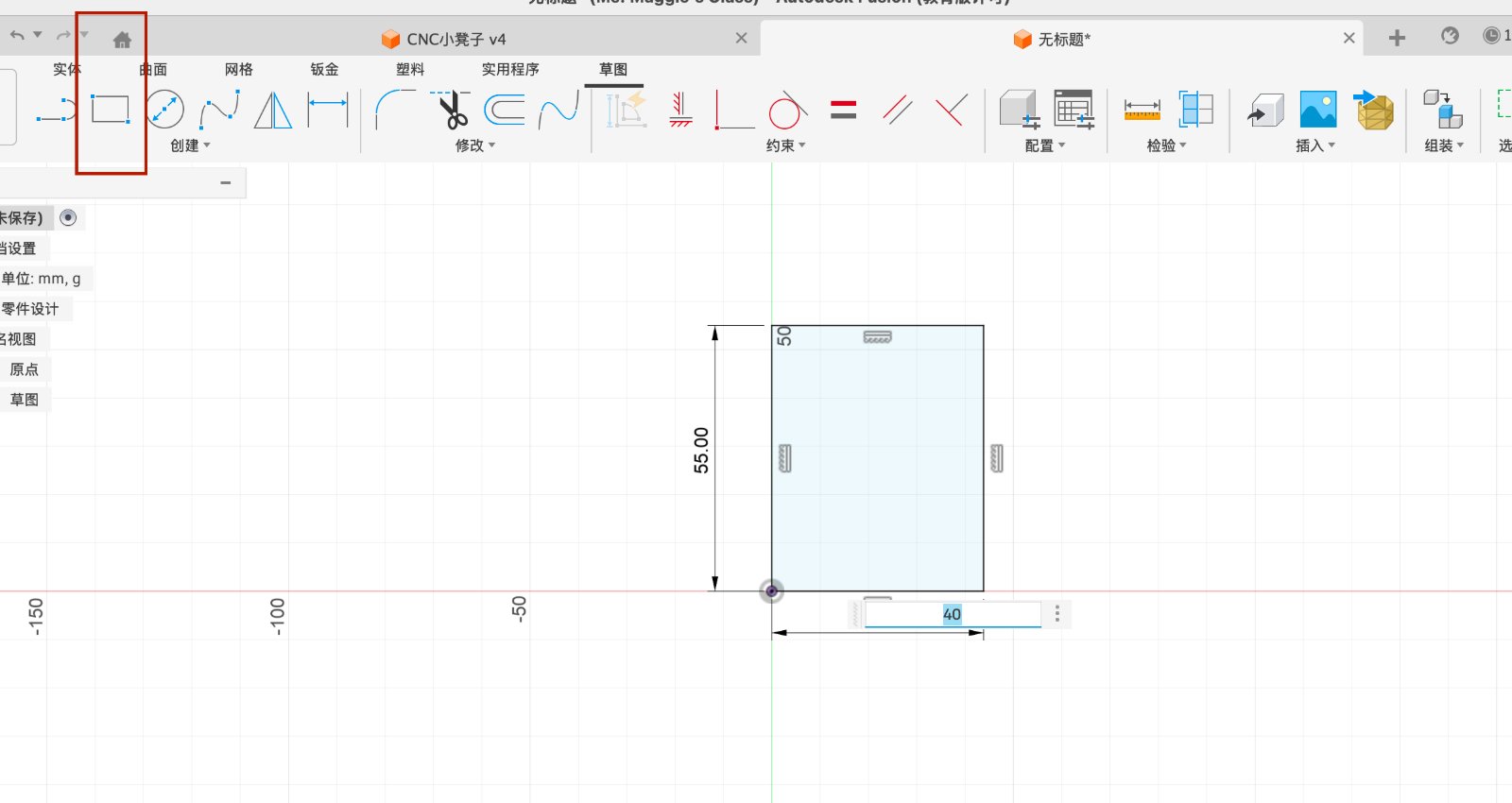Screen dimensions: 1512x803
Task: Expand the 修改 dropdown menu
Action: pyautogui.click(x=475, y=145)
